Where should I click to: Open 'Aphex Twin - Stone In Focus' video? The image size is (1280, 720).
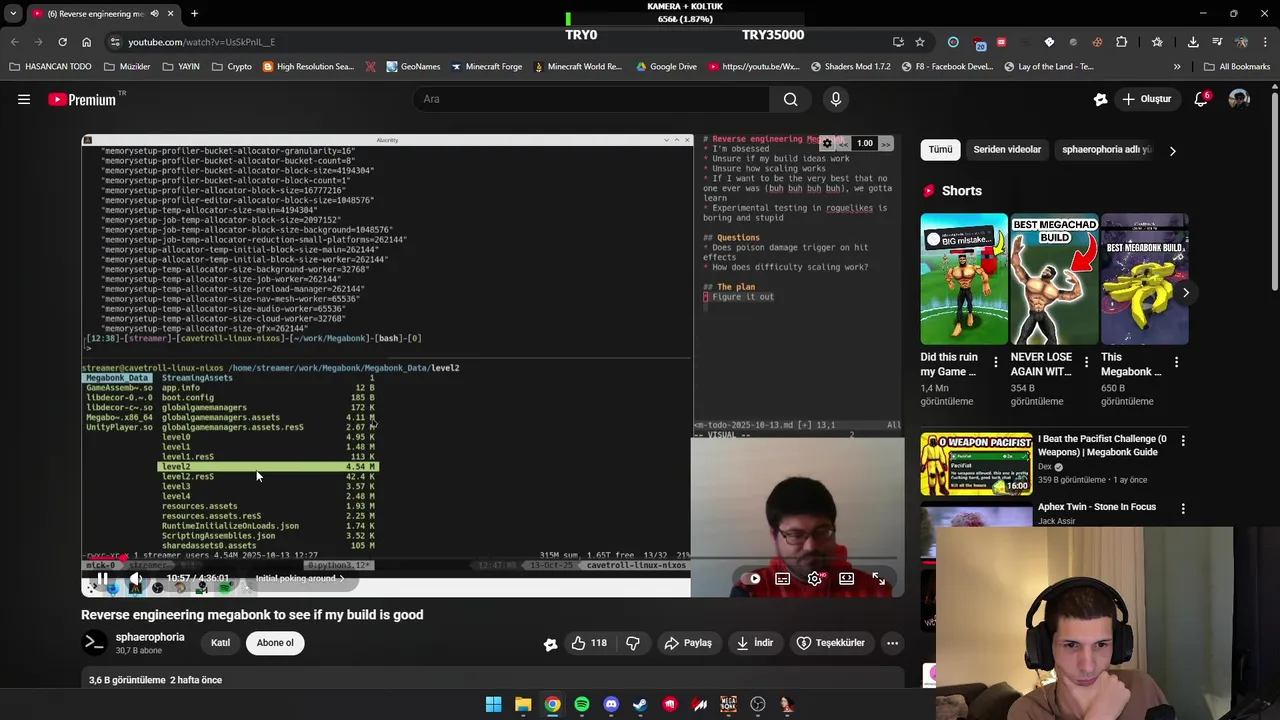1097,507
